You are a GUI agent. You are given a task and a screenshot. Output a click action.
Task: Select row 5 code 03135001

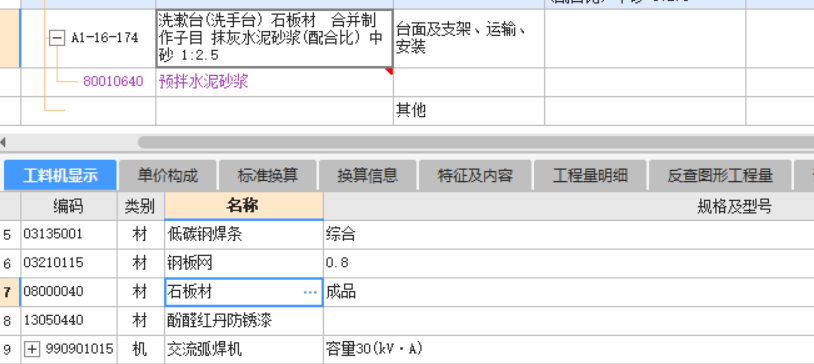(x=69, y=234)
